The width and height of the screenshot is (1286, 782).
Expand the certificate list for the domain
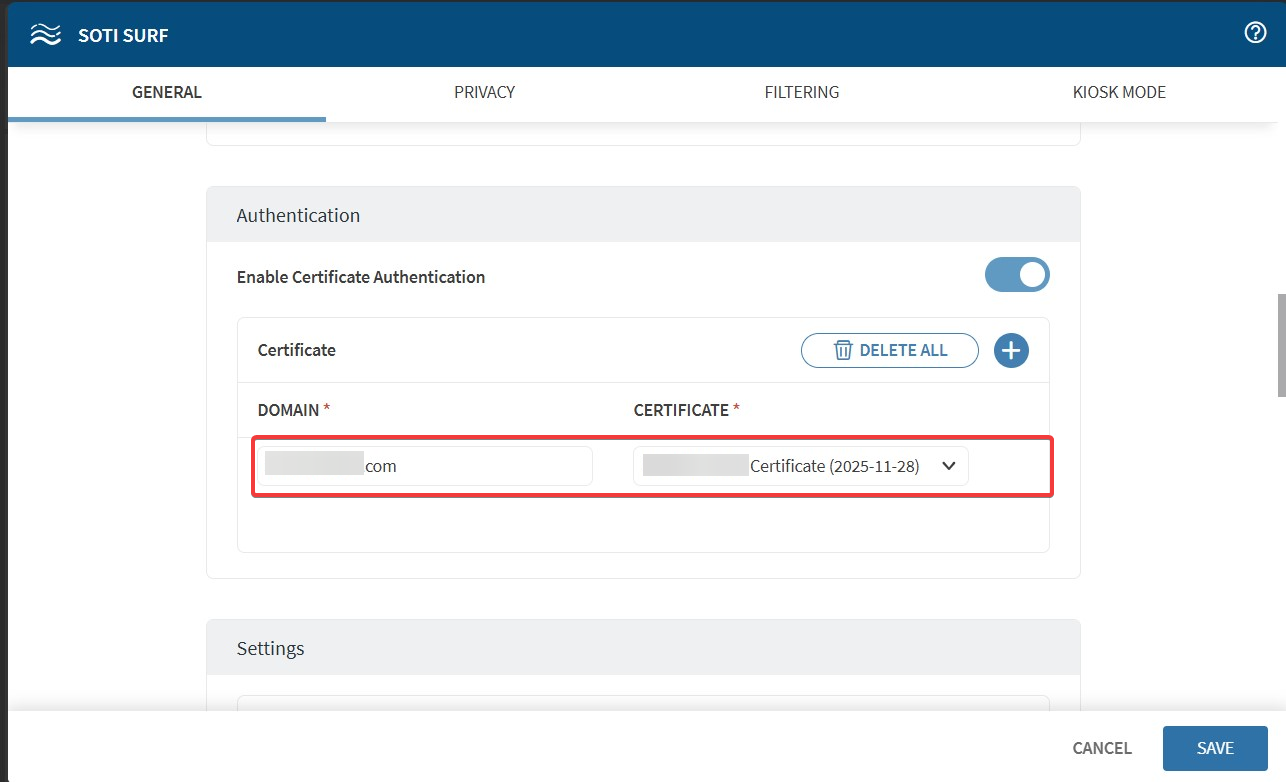coord(800,465)
